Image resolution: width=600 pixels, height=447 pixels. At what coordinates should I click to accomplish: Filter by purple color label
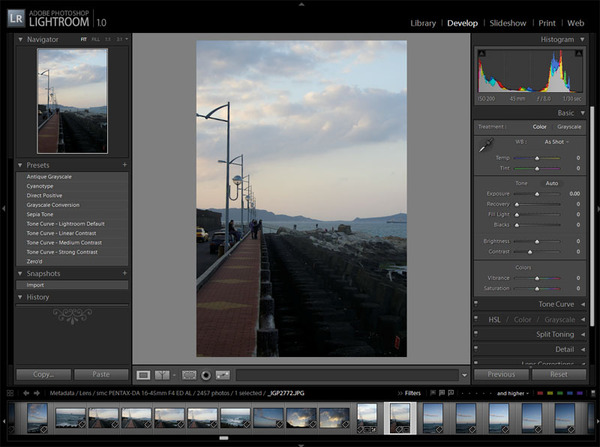tap(580, 393)
